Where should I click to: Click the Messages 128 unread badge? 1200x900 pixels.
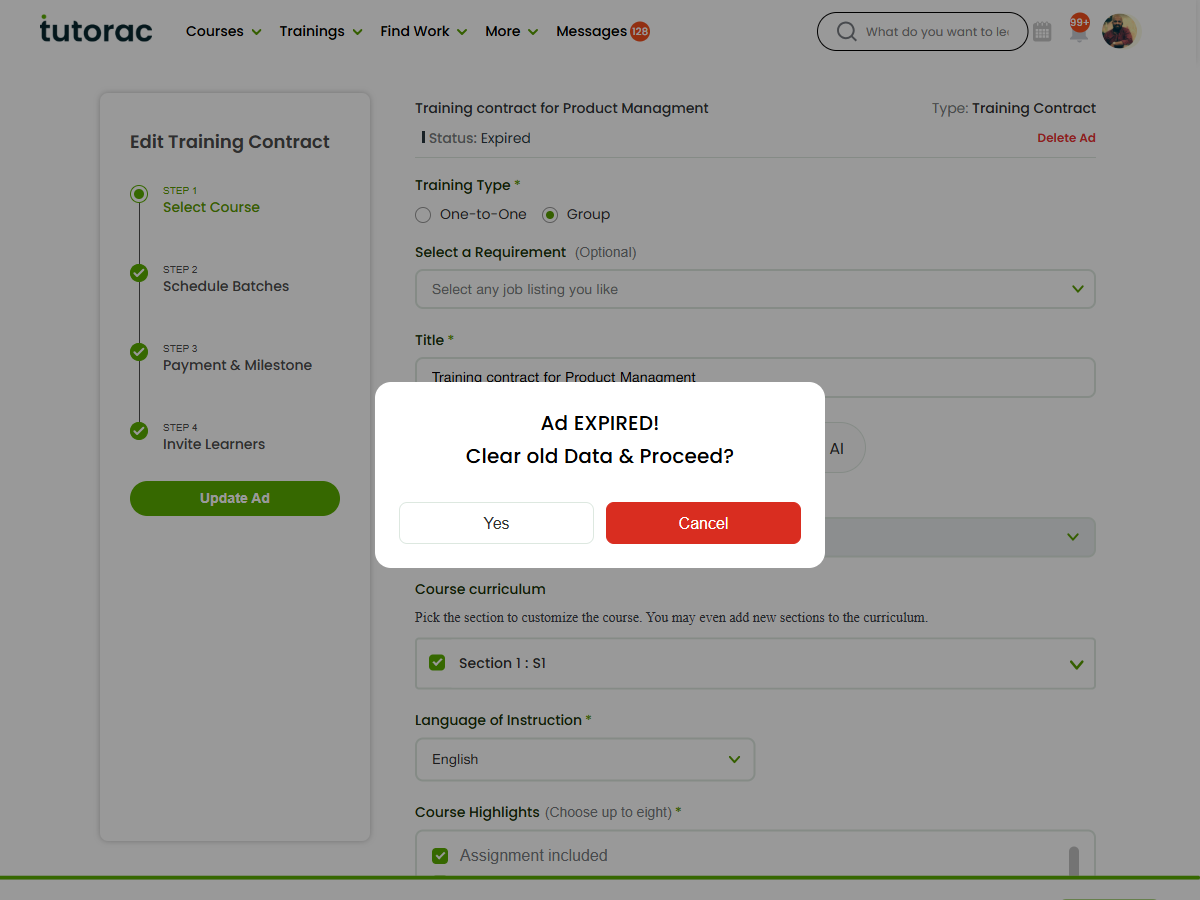[x=640, y=31]
